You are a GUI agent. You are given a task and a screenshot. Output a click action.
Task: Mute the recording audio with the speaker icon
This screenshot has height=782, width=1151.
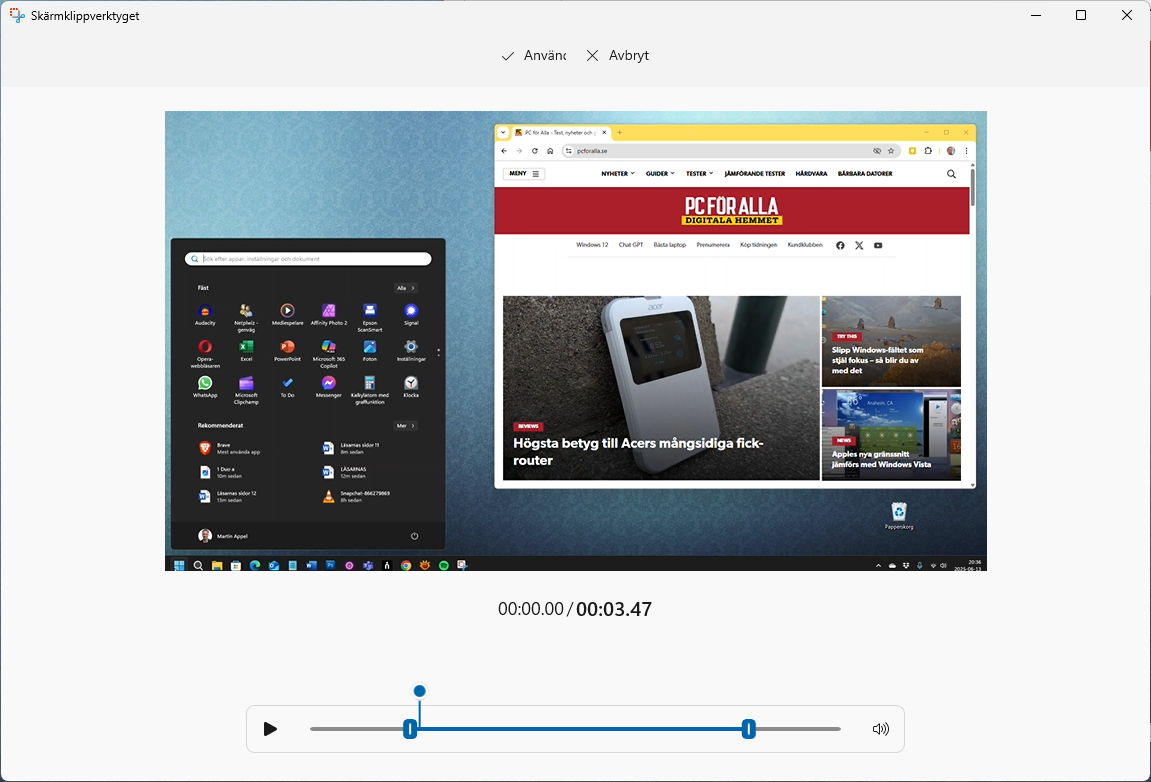pos(880,729)
